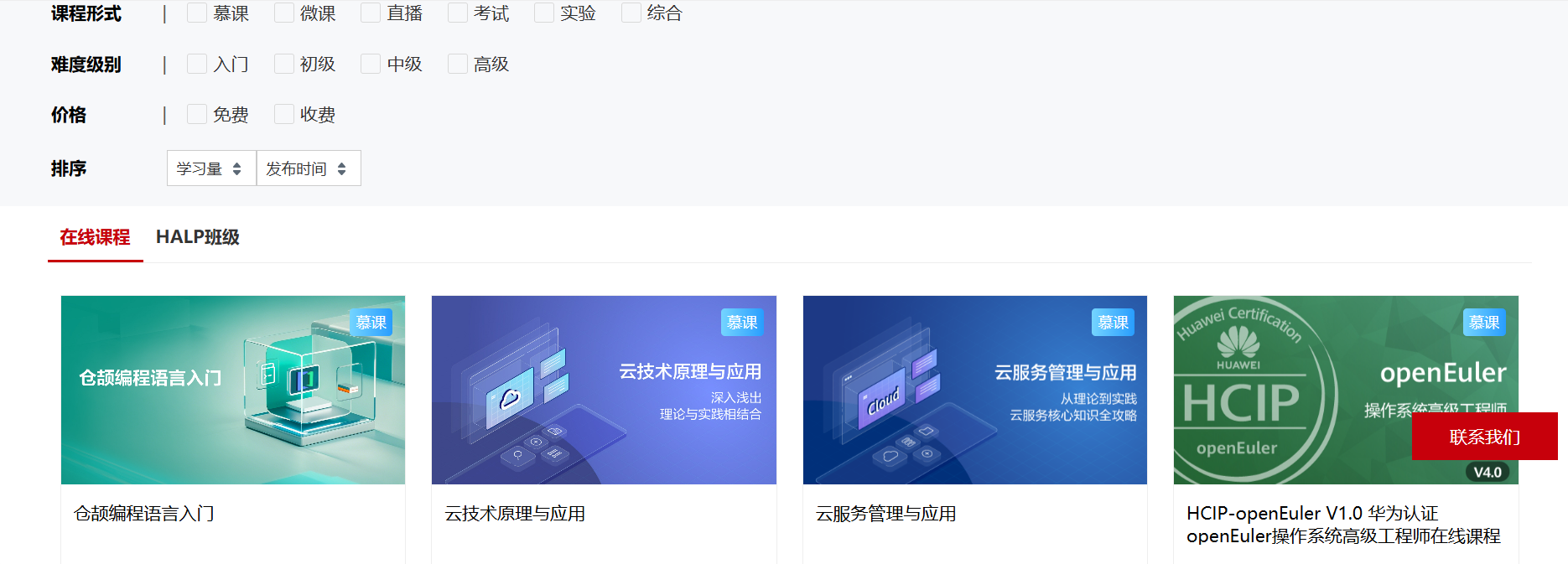Enable the 综合 filter checkbox
This screenshot has width=1568, height=564.
coord(631,13)
